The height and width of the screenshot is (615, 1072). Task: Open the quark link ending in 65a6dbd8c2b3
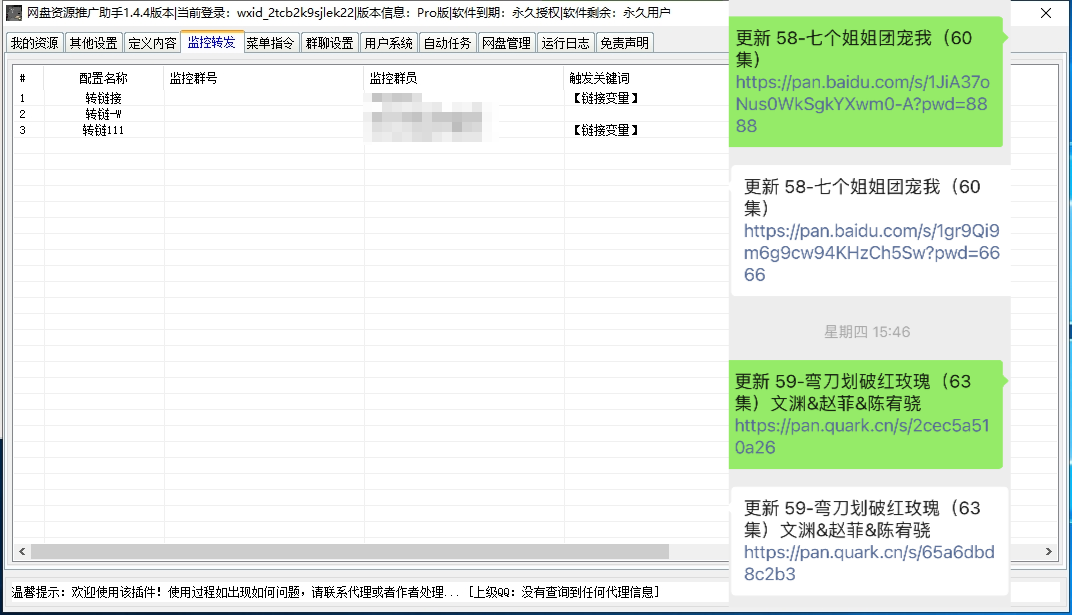click(x=869, y=563)
